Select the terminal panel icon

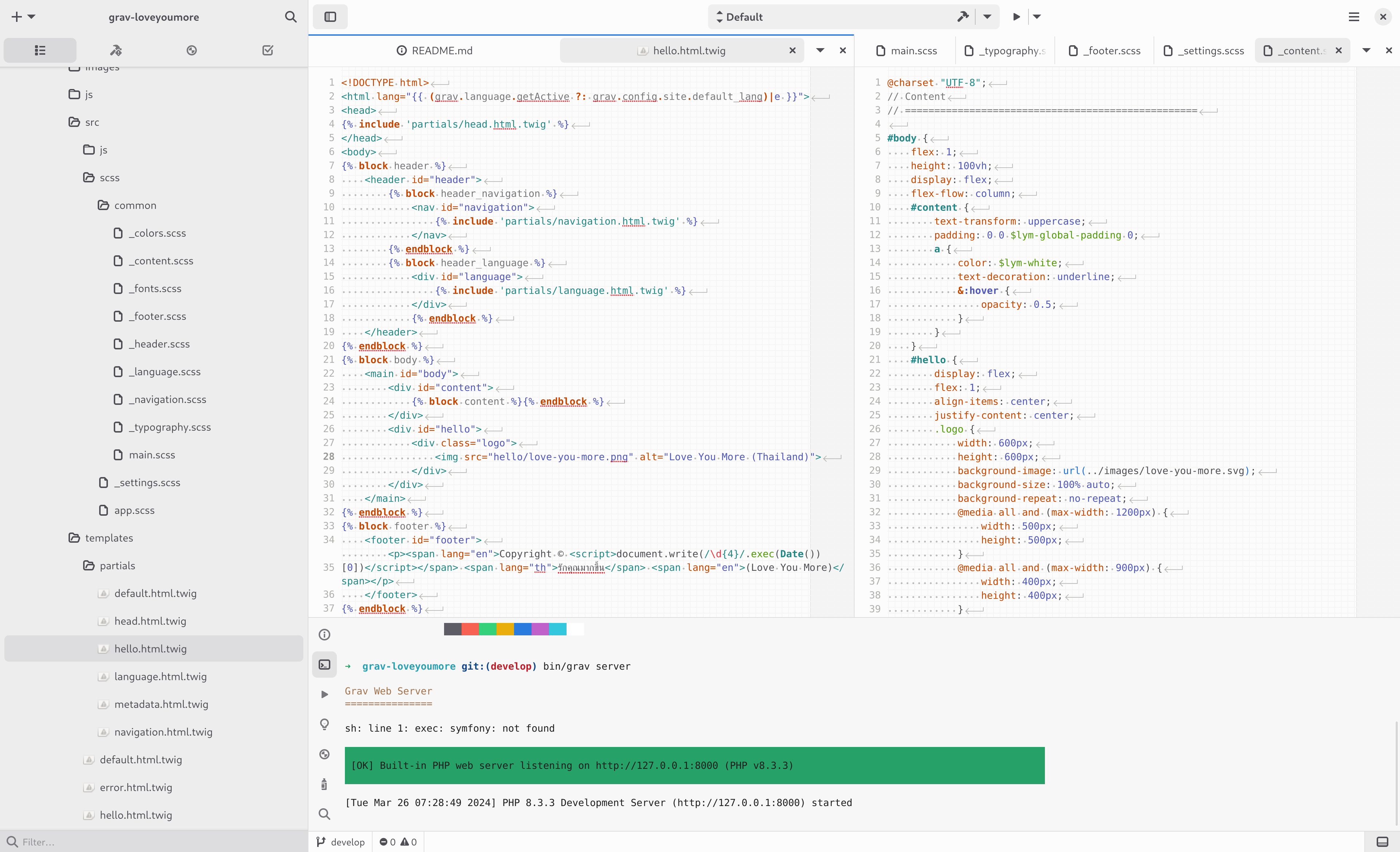tap(324, 665)
